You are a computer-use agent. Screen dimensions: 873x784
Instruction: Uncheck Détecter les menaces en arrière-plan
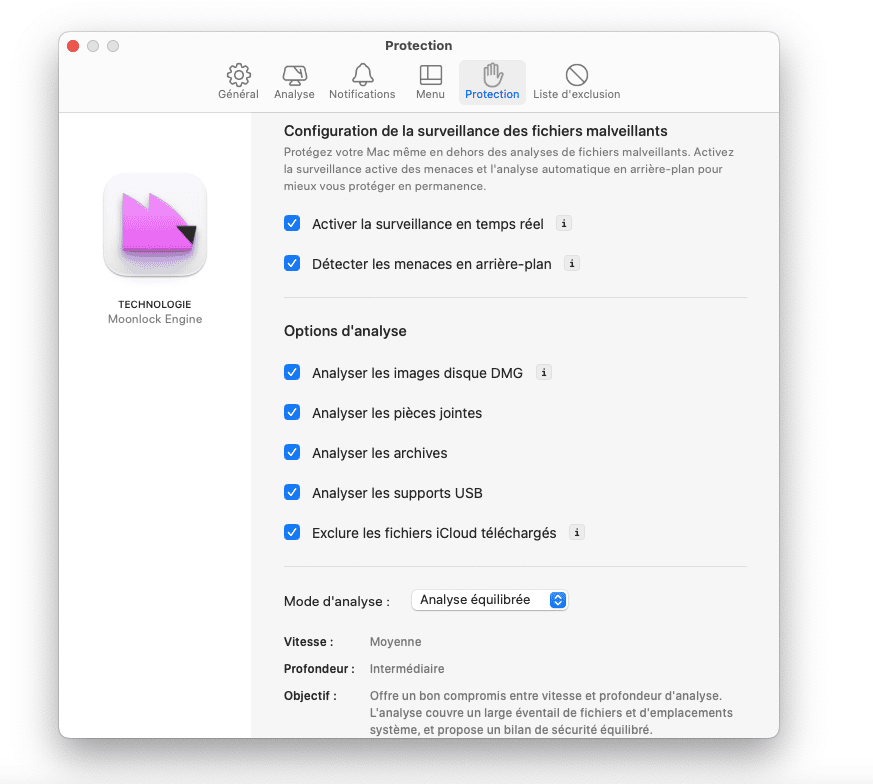pos(292,263)
